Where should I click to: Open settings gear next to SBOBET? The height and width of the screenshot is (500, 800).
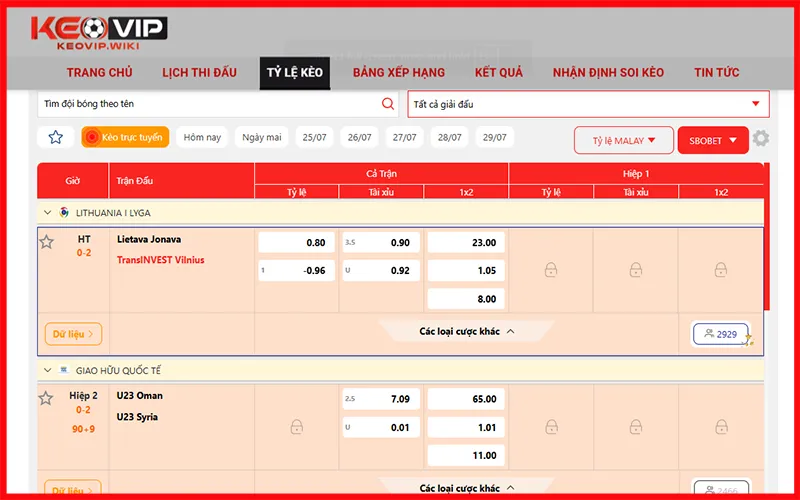click(761, 139)
